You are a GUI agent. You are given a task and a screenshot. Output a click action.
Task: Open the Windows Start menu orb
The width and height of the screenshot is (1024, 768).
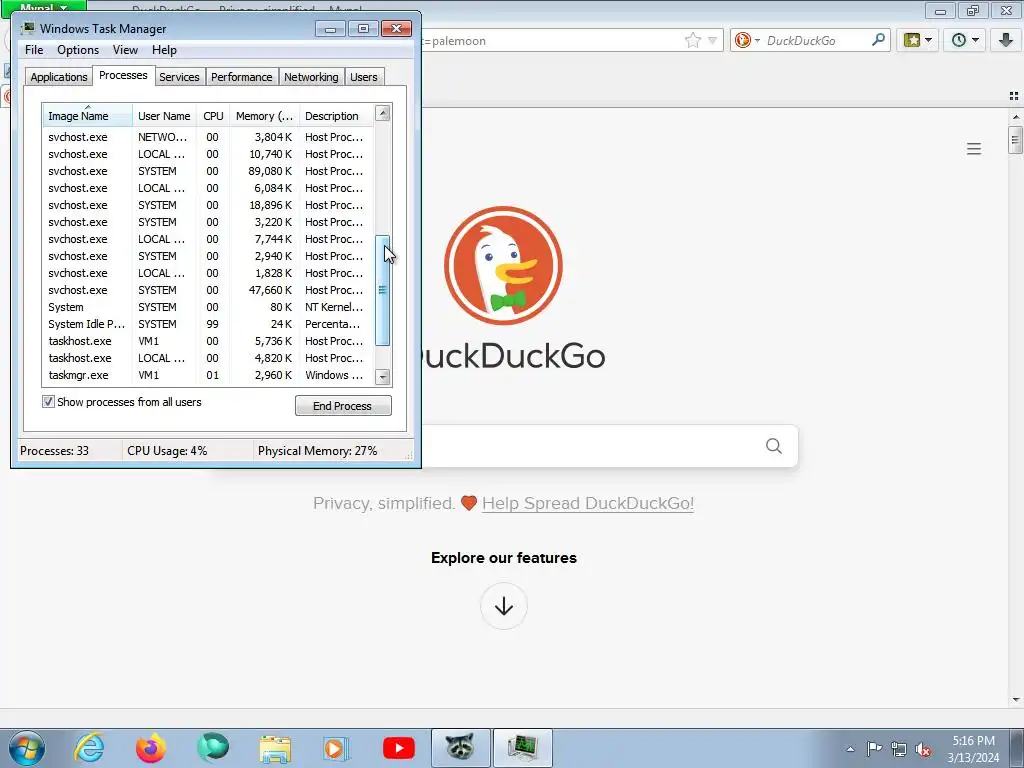27,748
